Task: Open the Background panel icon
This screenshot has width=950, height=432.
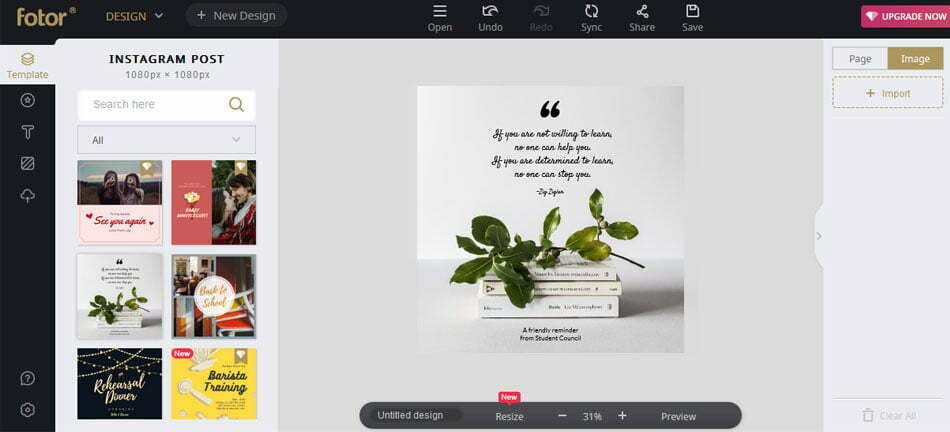Action: (x=27, y=164)
